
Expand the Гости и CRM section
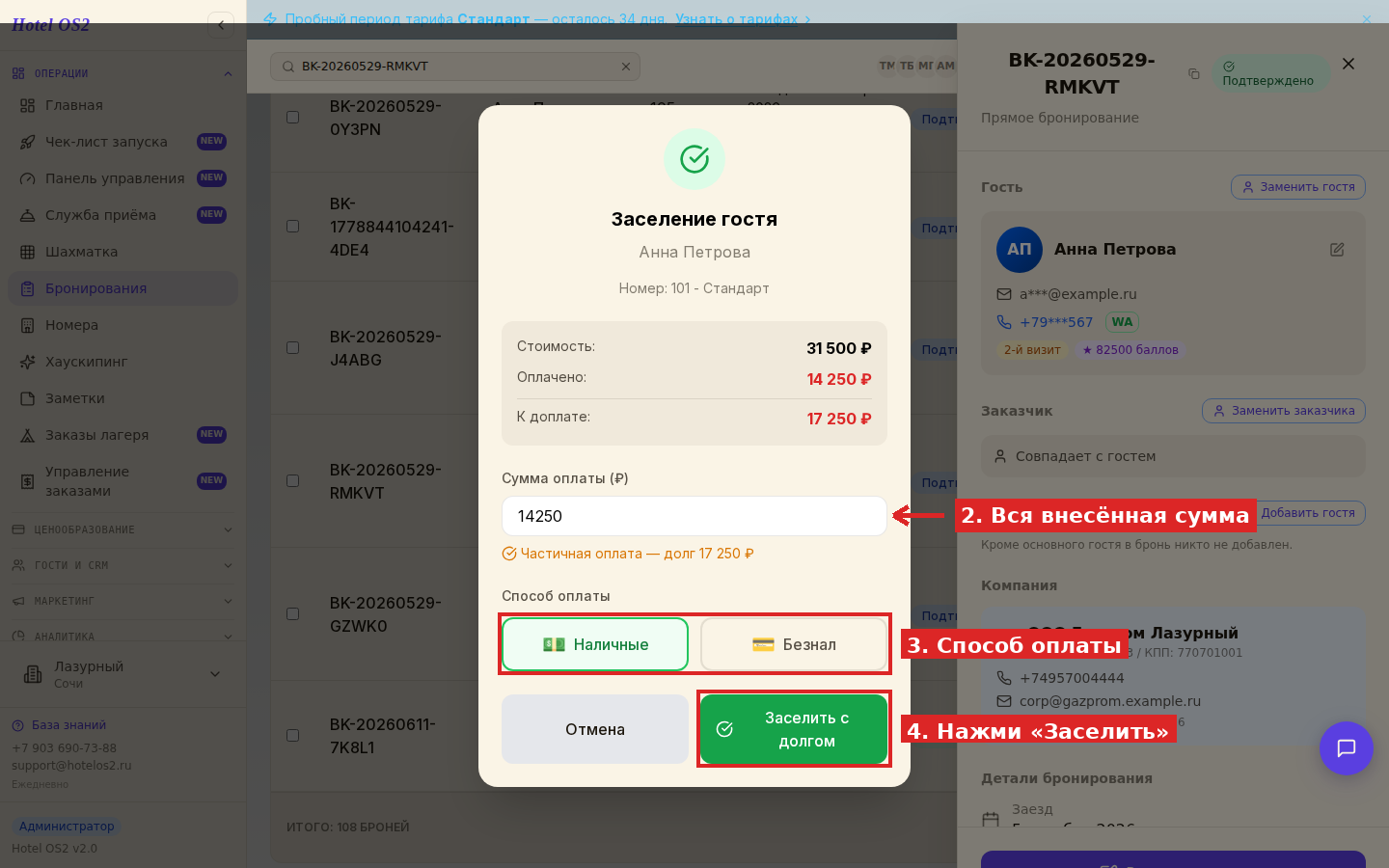tap(123, 565)
